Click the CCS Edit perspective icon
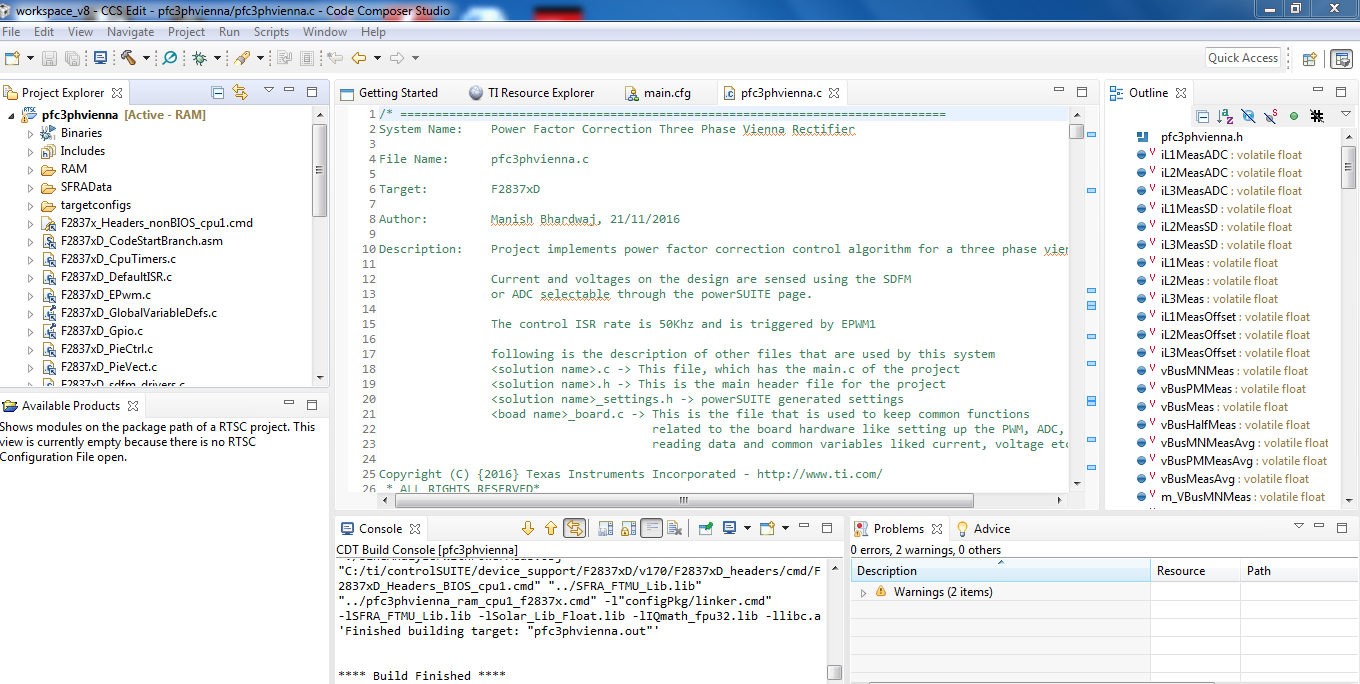The width and height of the screenshot is (1360, 684). click(x=1341, y=58)
